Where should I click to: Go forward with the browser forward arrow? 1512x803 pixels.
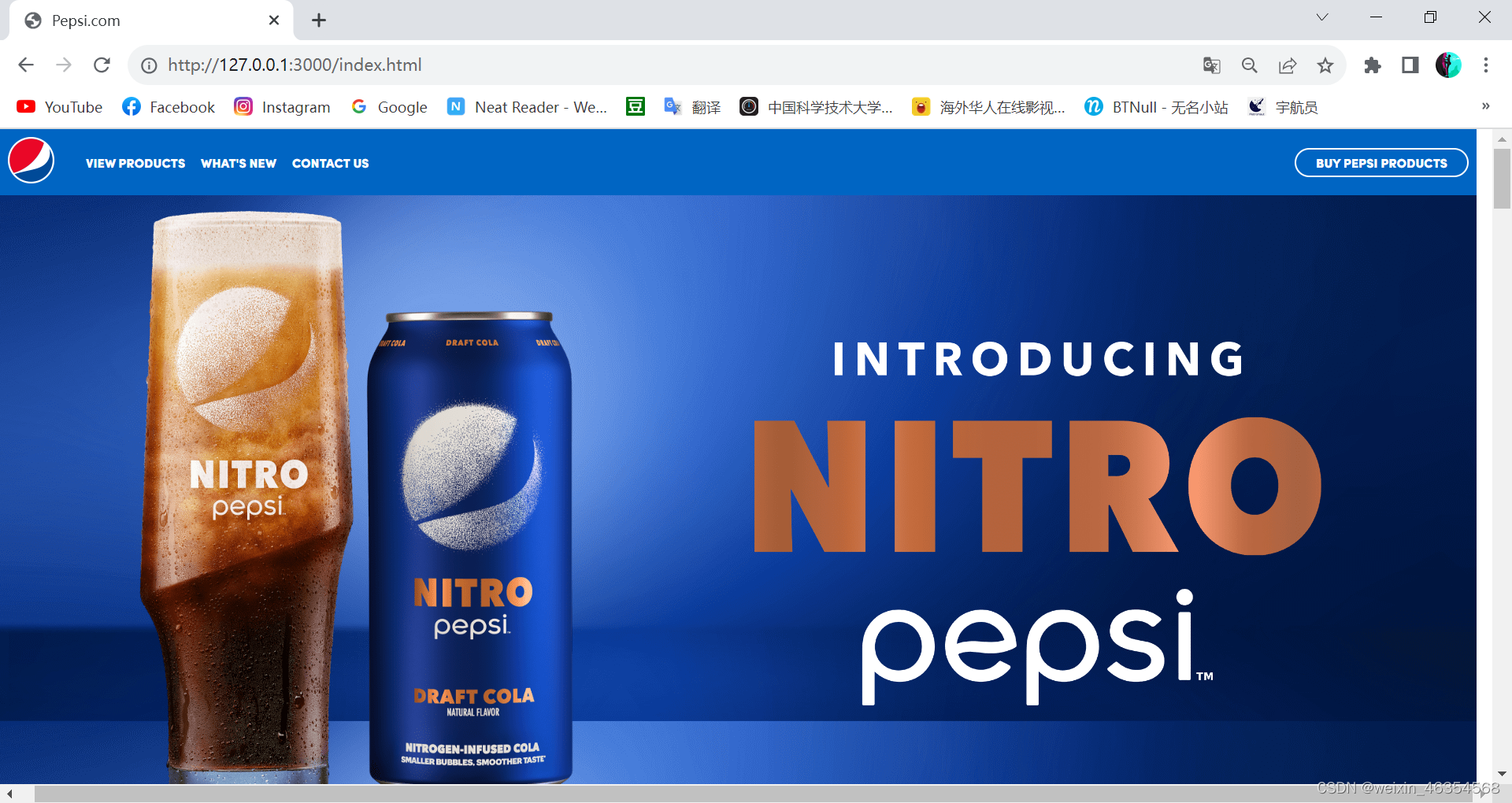64,65
